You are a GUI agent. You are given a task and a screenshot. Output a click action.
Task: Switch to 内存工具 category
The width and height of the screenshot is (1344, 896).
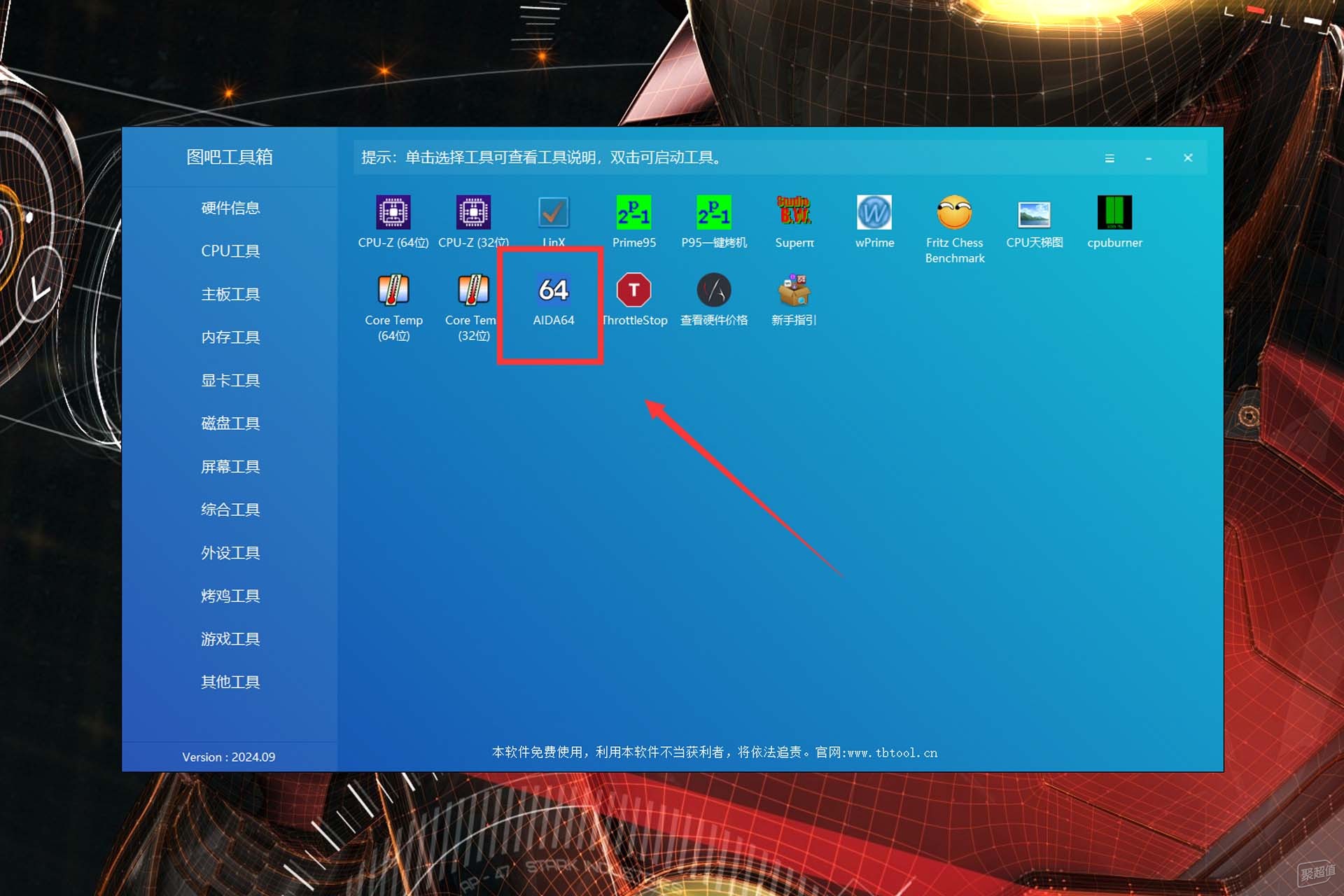point(230,337)
